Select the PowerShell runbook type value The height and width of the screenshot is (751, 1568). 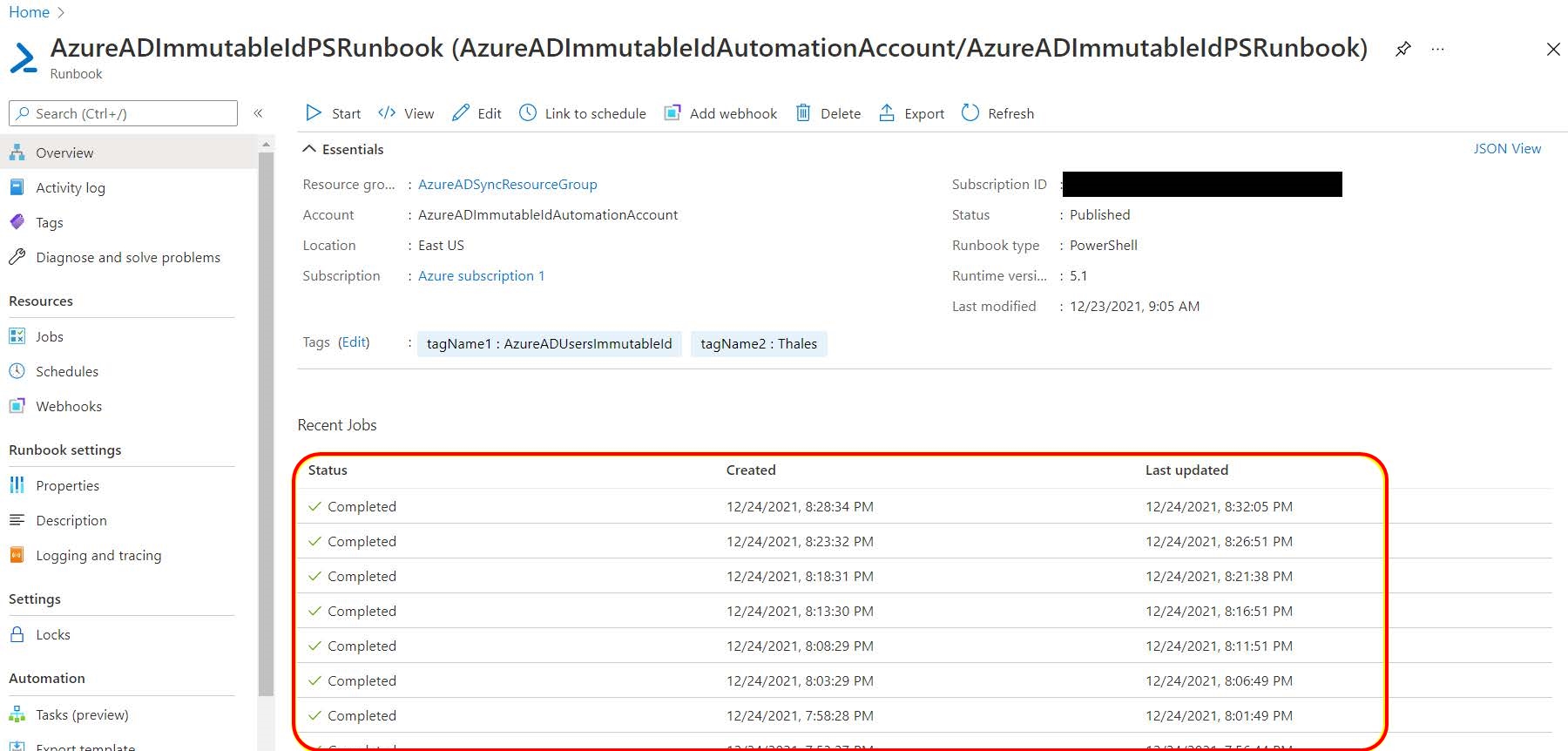tap(1104, 246)
